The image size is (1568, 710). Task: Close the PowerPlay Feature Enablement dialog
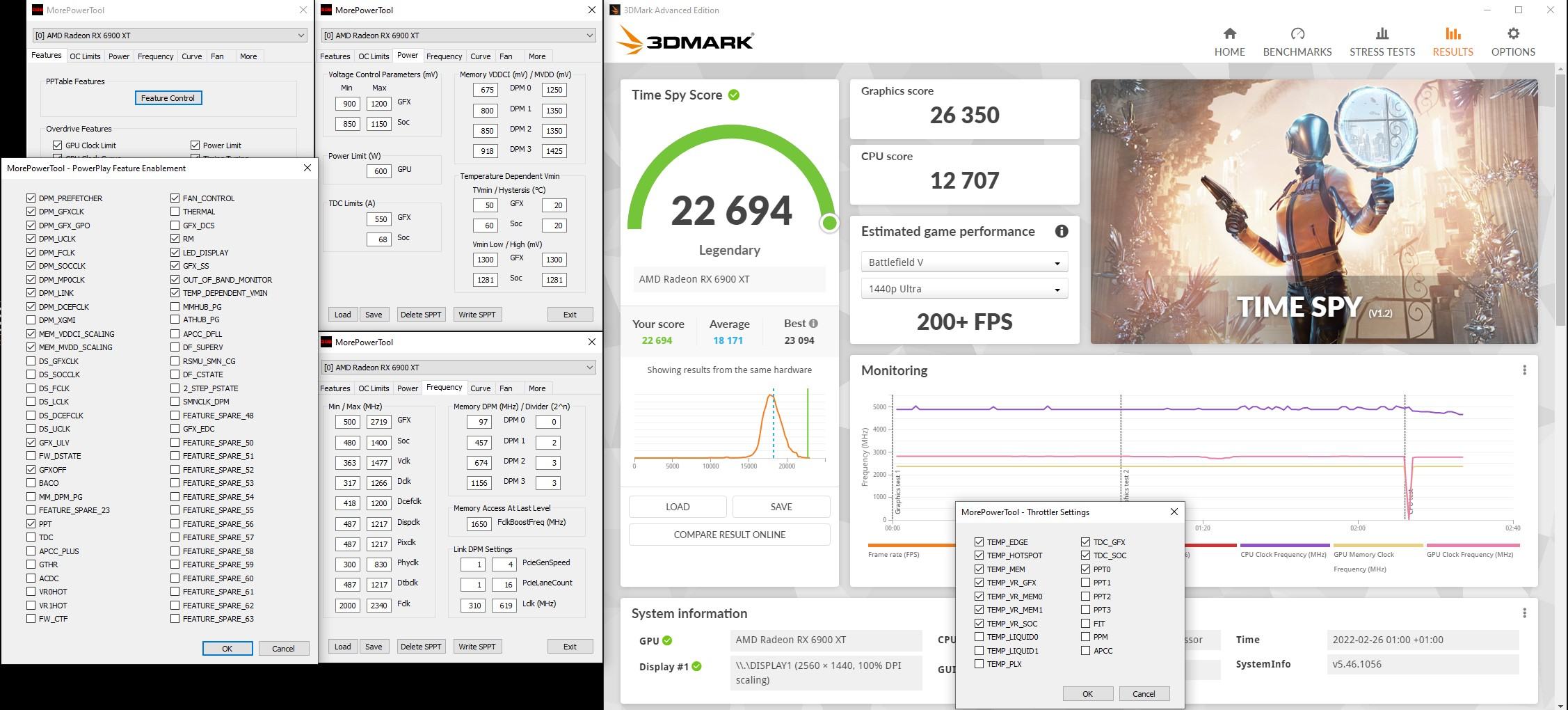click(x=307, y=168)
